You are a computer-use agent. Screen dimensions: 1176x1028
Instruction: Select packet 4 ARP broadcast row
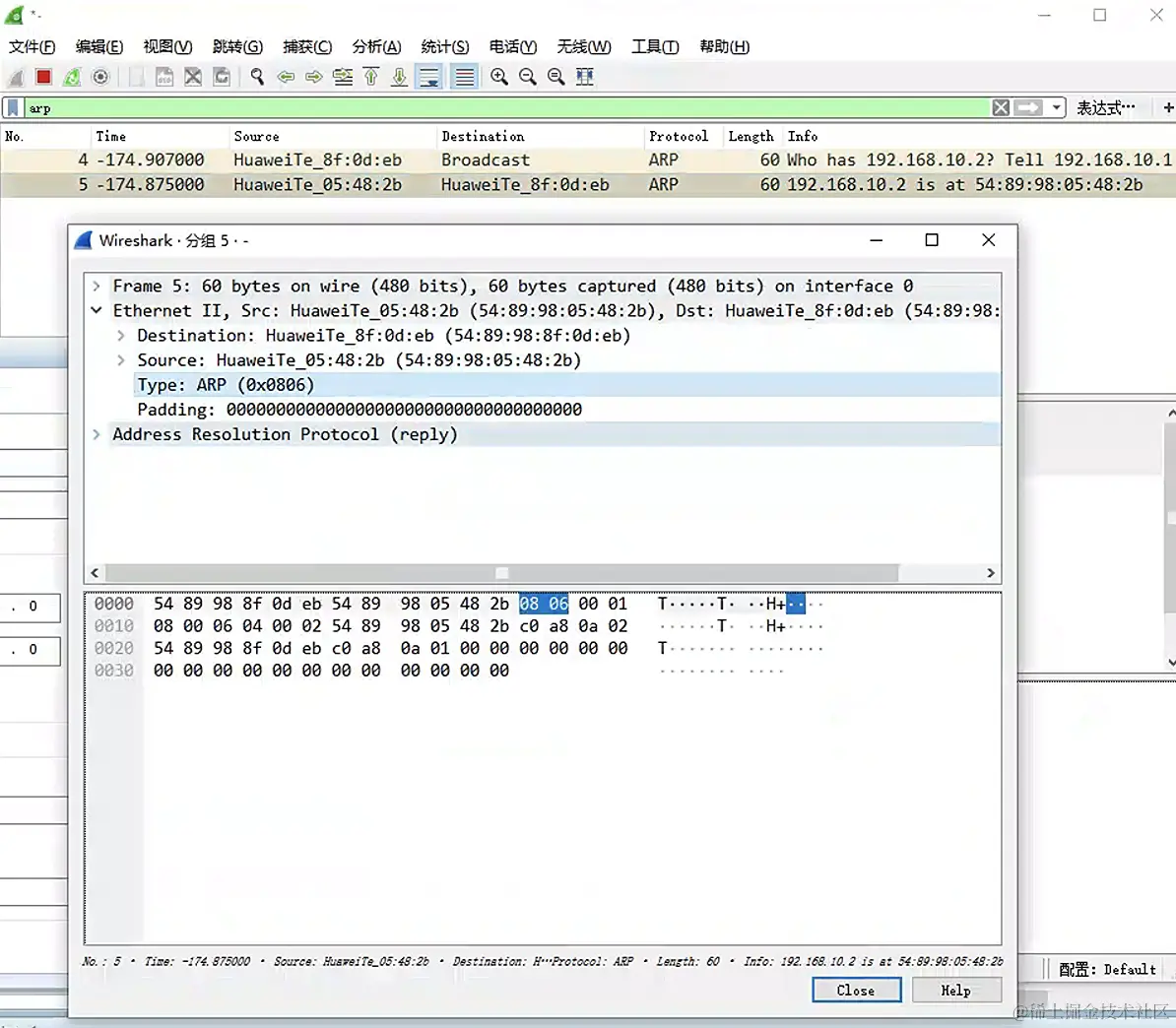(588, 160)
